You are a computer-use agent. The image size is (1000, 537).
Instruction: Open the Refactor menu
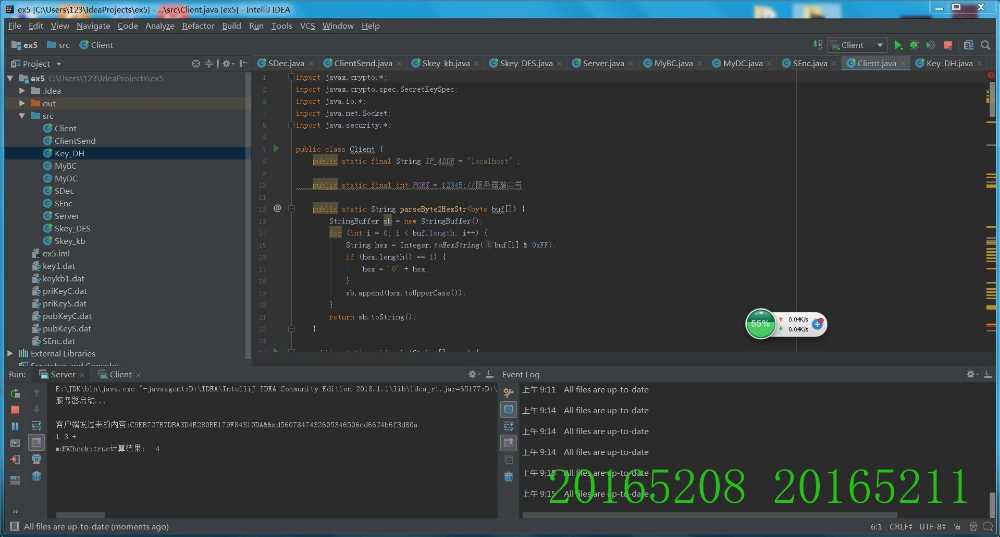[x=198, y=26]
